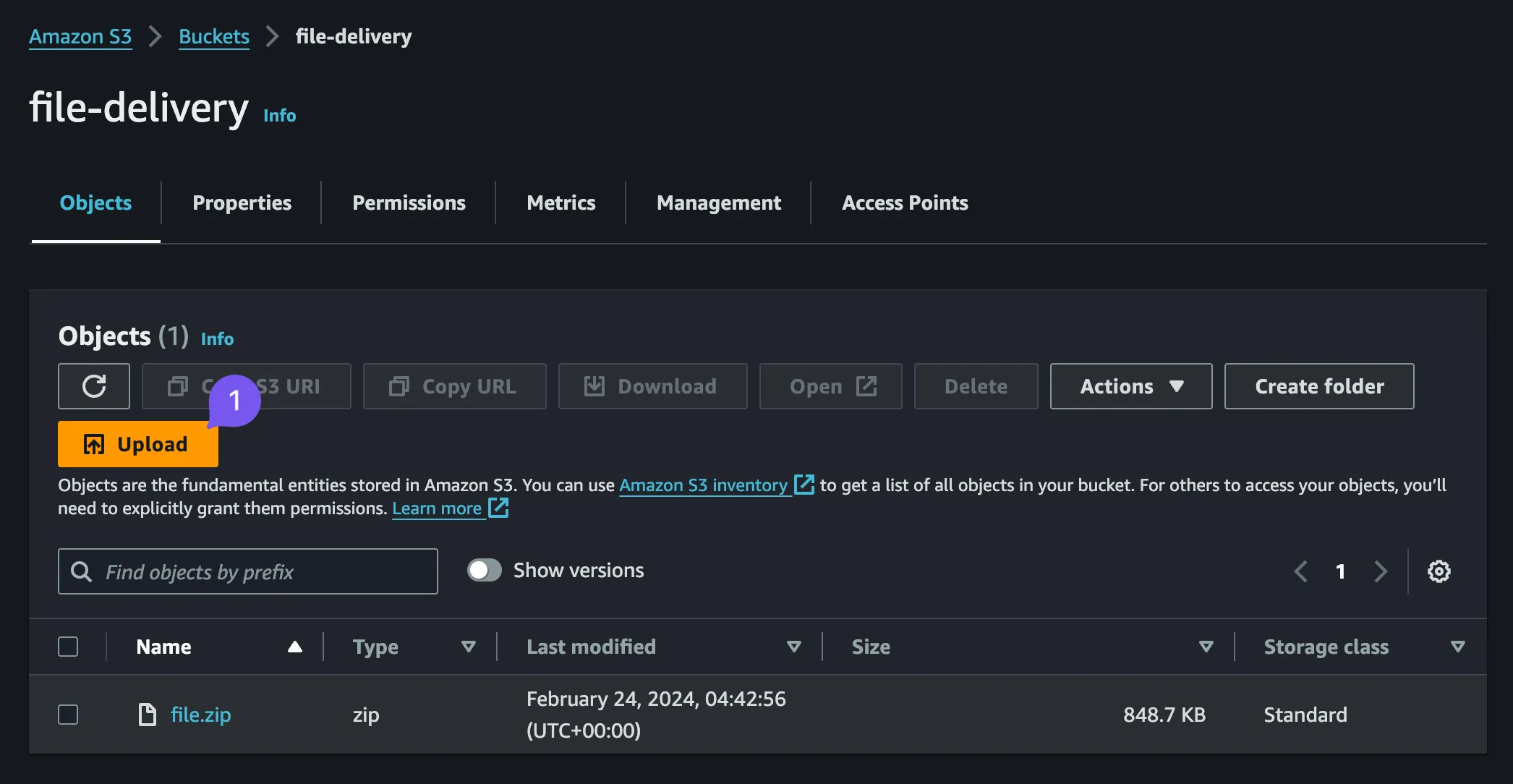Switch to the Metrics tab
The image size is (1513, 784).
click(x=561, y=203)
